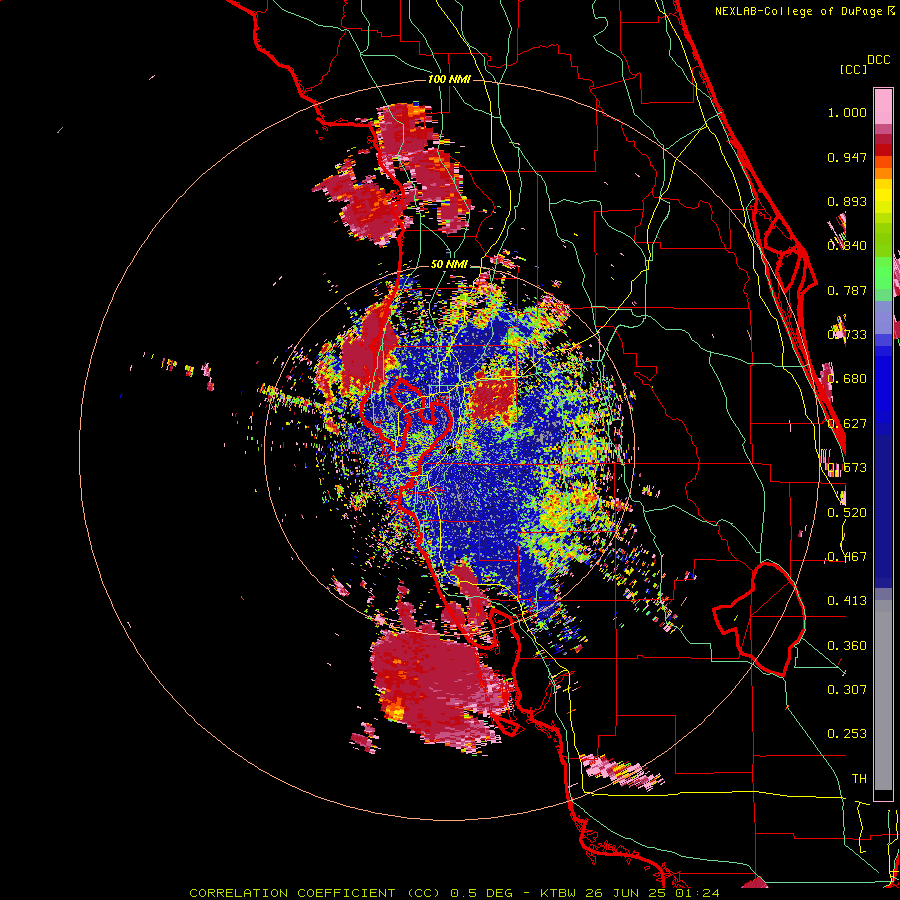Click the '[CC]' units label

pyautogui.click(x=853, y=69)
